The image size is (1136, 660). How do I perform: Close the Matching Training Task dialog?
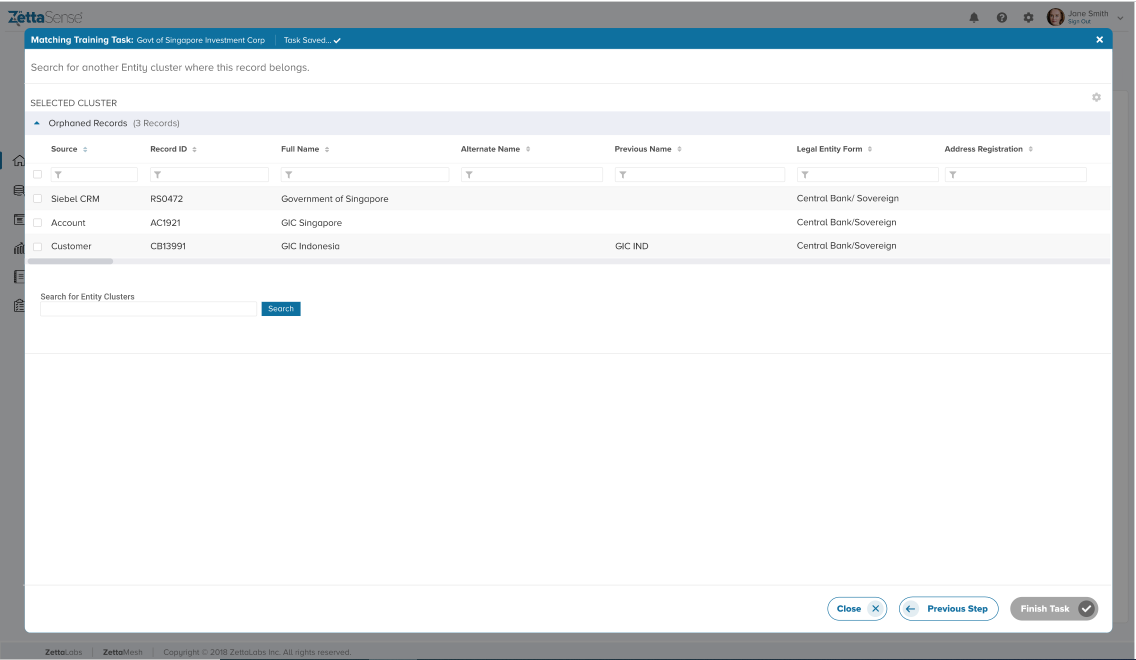(x=1099, y=40)
